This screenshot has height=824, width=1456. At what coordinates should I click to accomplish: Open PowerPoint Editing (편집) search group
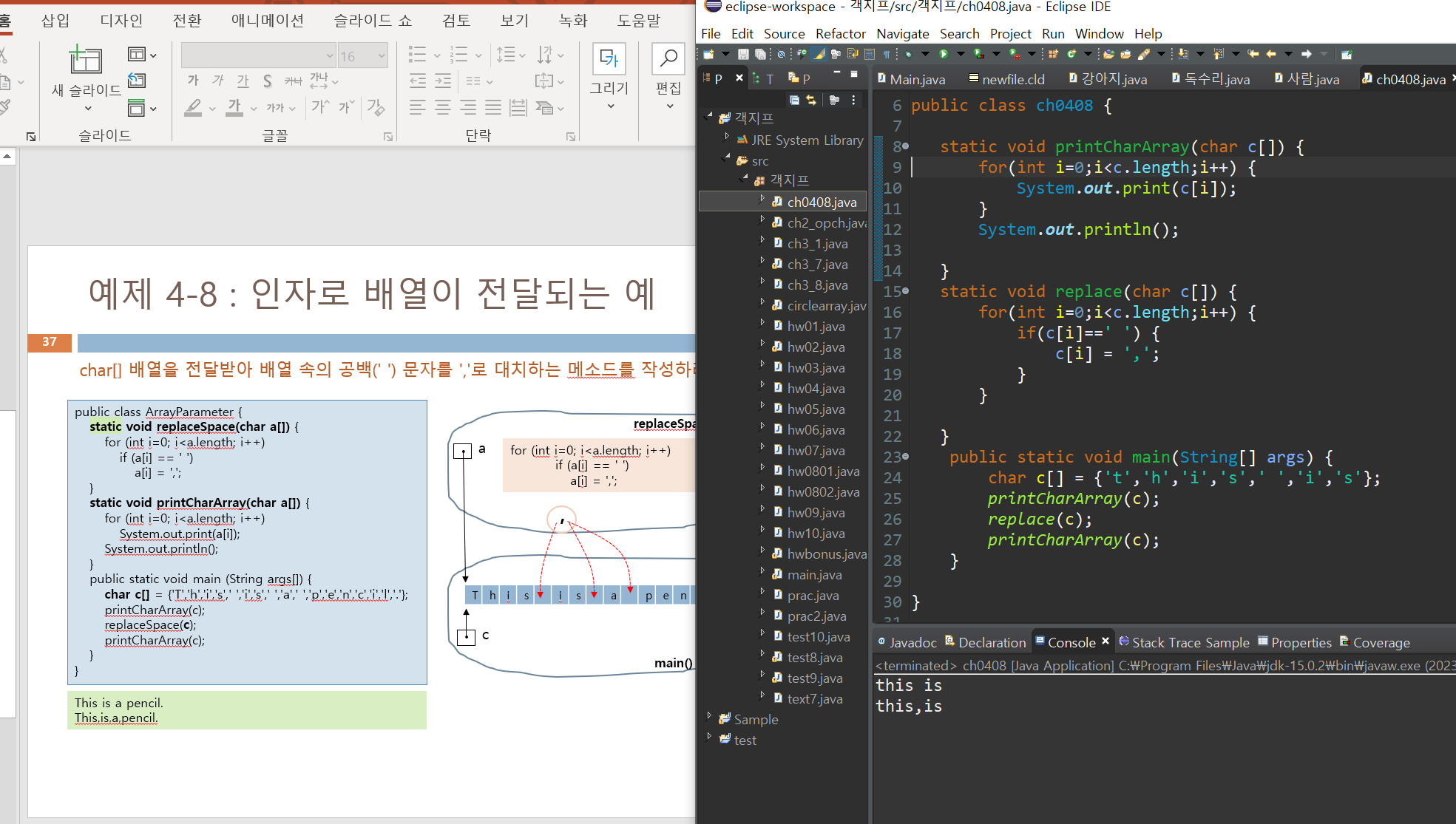pyautogui.click(x=668, y=76)
